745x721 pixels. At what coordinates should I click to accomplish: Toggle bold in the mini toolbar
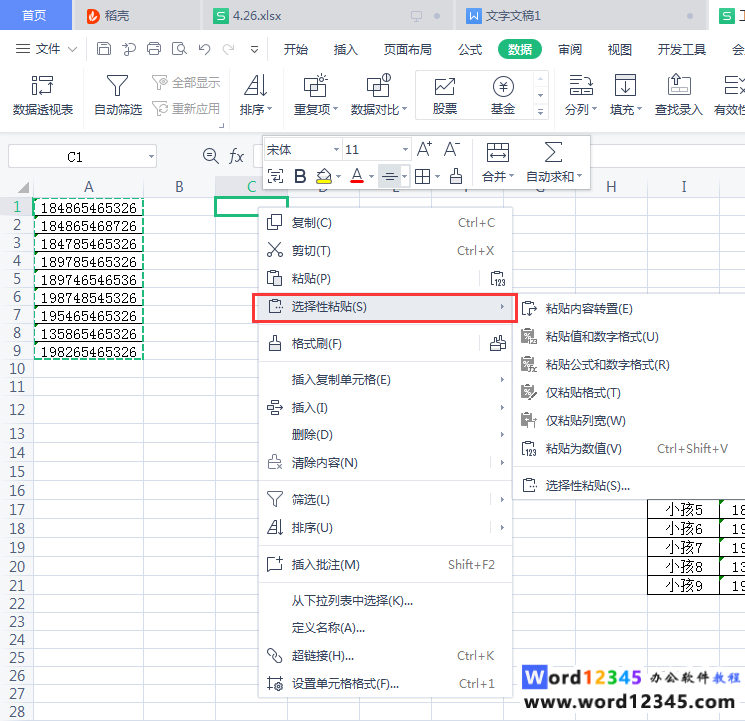[300, 176]
